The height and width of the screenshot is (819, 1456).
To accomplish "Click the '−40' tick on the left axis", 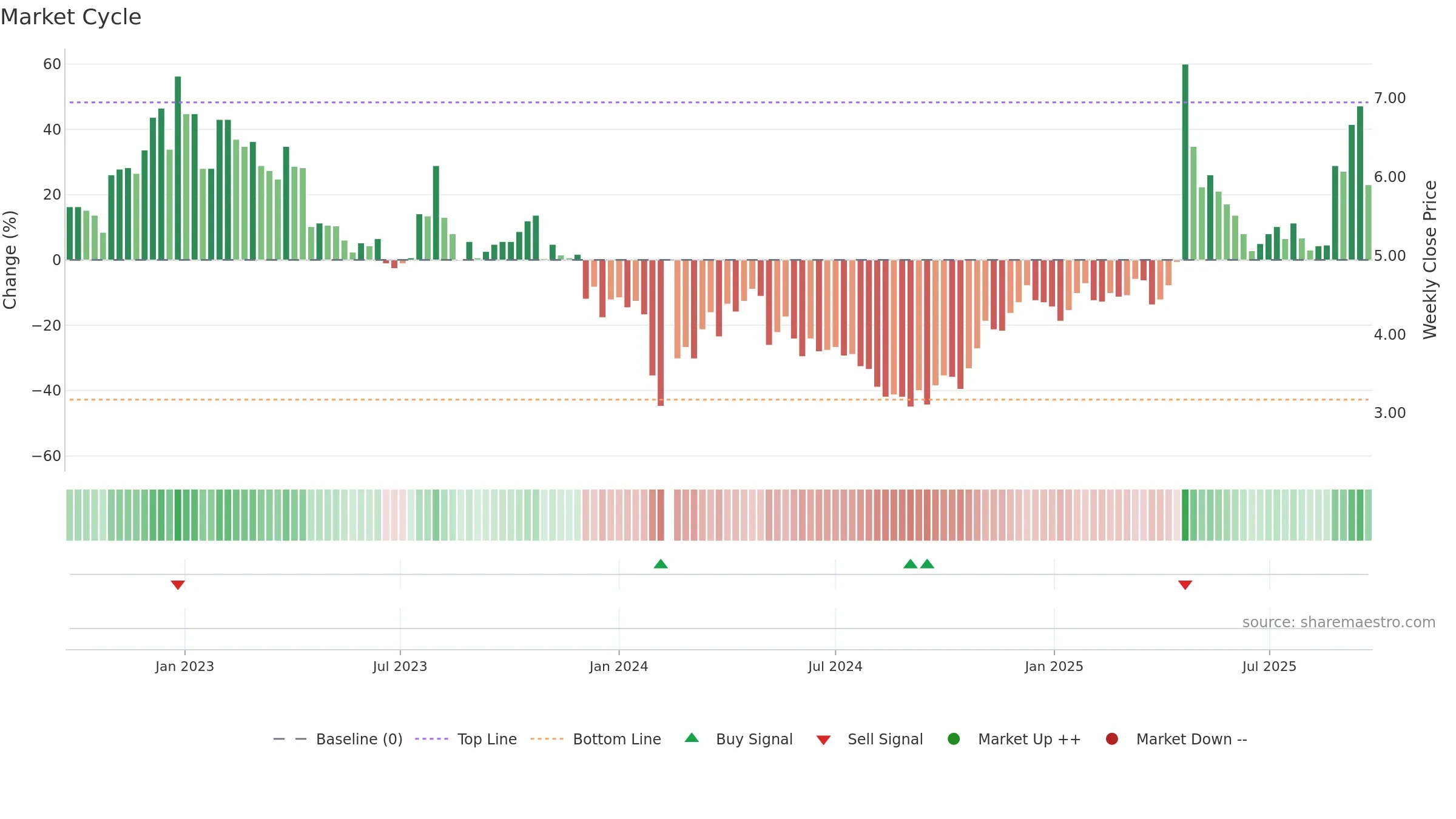I will tap(46, 391).
